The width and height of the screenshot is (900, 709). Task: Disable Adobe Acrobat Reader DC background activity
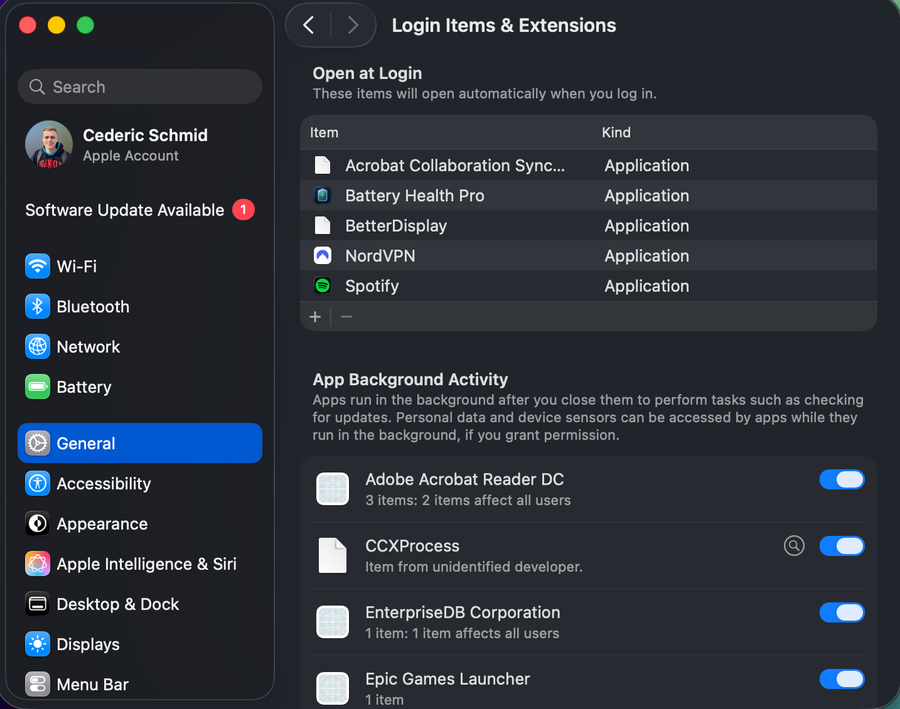click(x=842, y=479)
